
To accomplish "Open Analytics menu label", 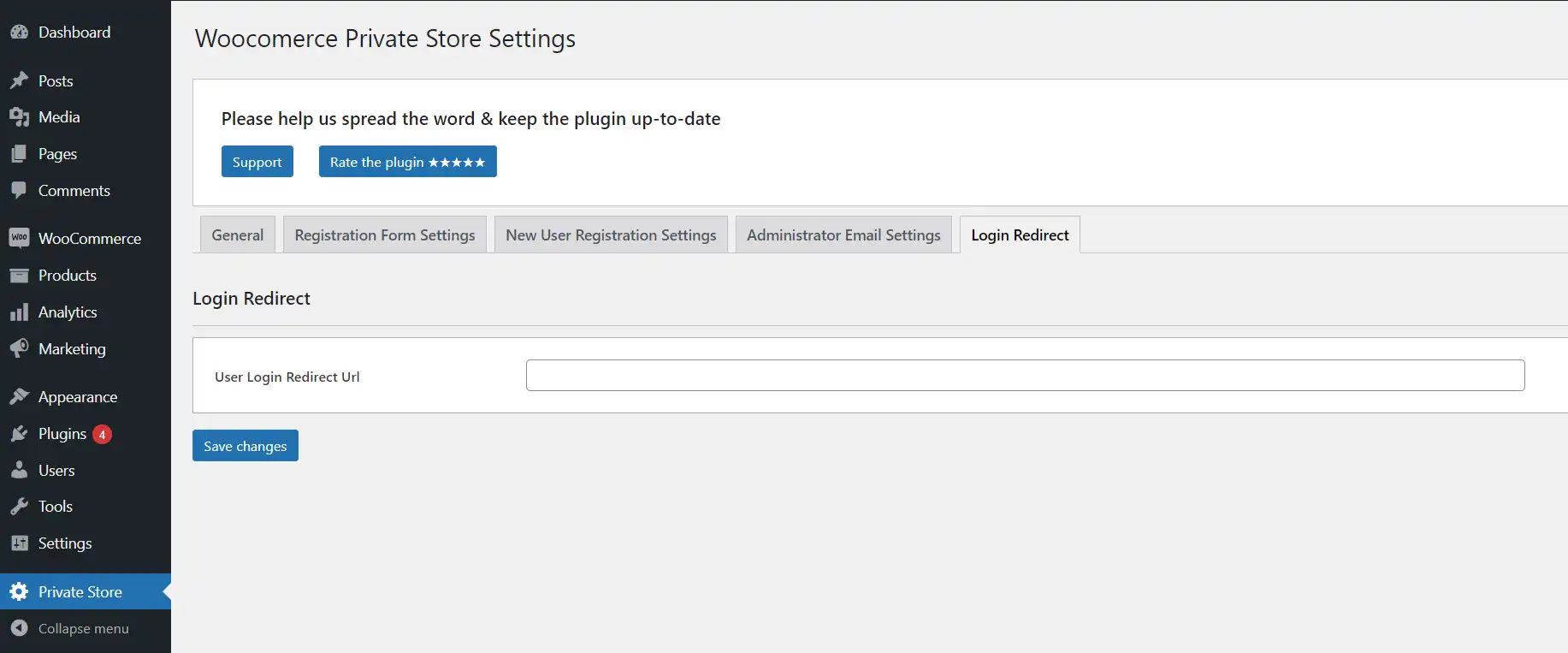I will coord(68,312).
